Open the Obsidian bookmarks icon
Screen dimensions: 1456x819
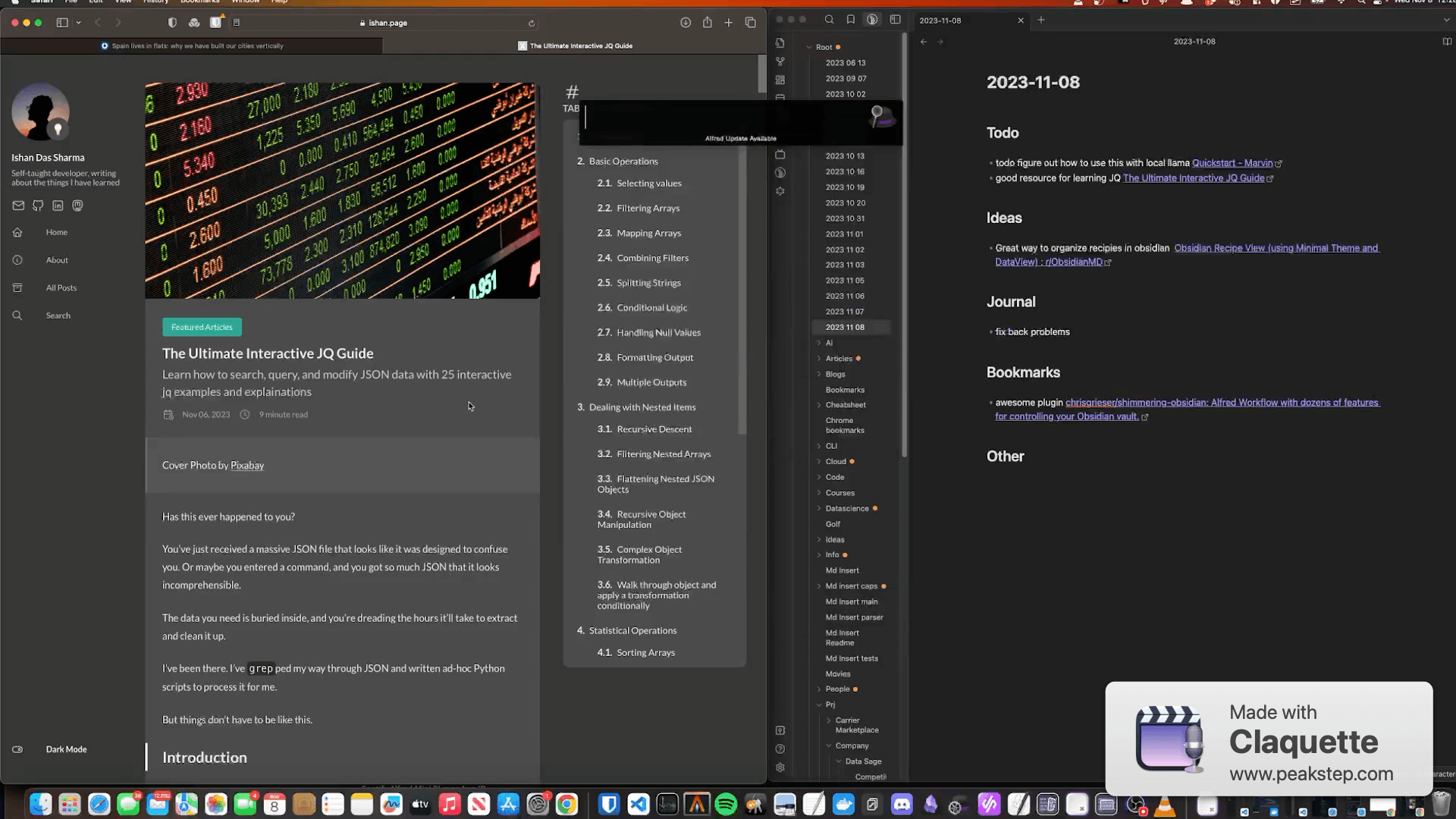[x=851, y=20]
